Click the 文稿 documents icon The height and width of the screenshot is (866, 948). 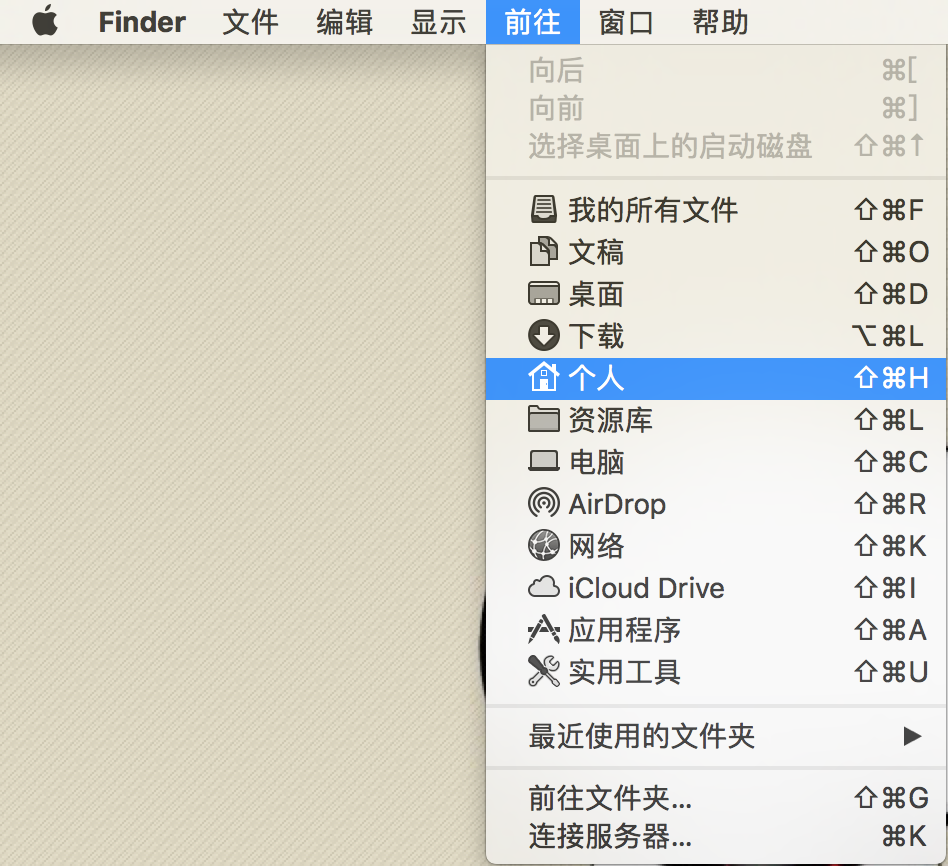544,252
